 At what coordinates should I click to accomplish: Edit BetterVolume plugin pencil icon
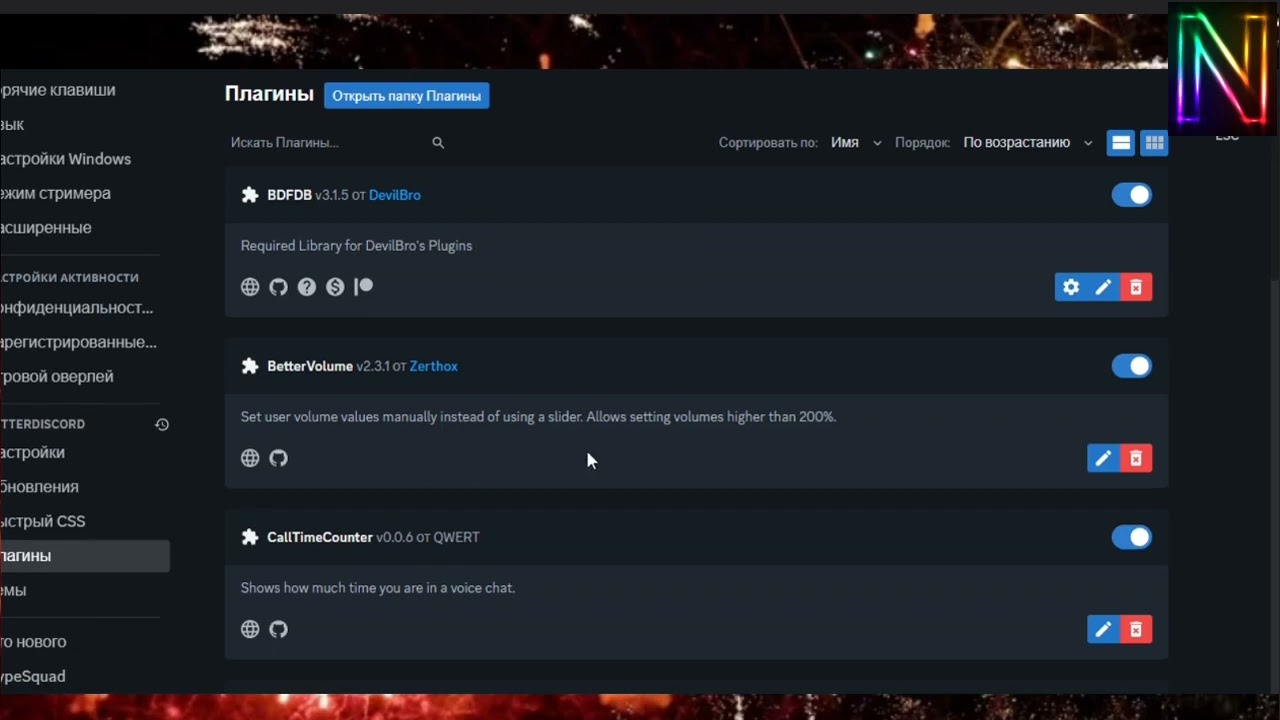pos(1103,458)
